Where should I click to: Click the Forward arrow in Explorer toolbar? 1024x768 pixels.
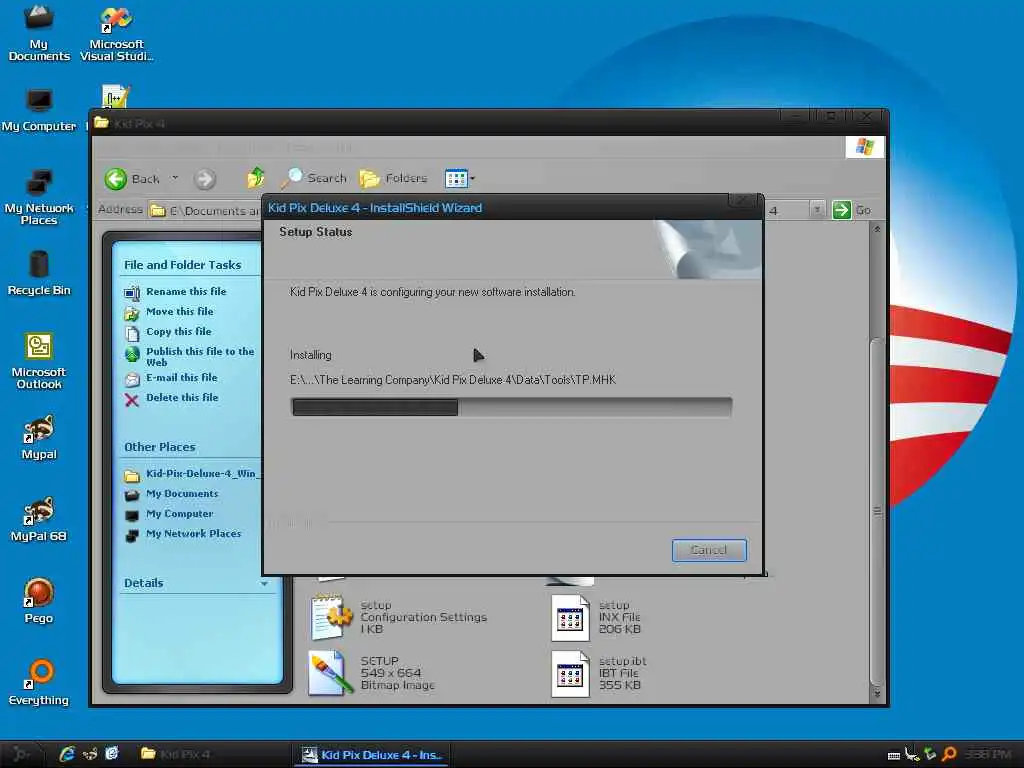[204, 179]
